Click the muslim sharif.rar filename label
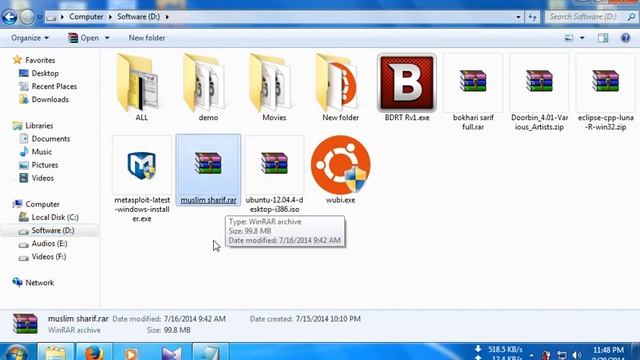Screen dimensions: 640x360 click(208, 200)
